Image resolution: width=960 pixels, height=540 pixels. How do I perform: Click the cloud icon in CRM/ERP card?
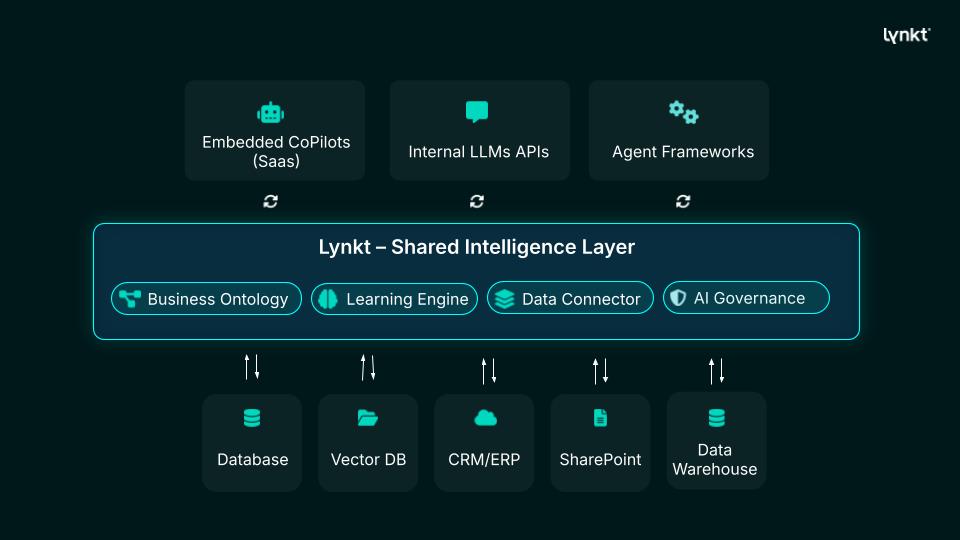[x=486, y=418]
